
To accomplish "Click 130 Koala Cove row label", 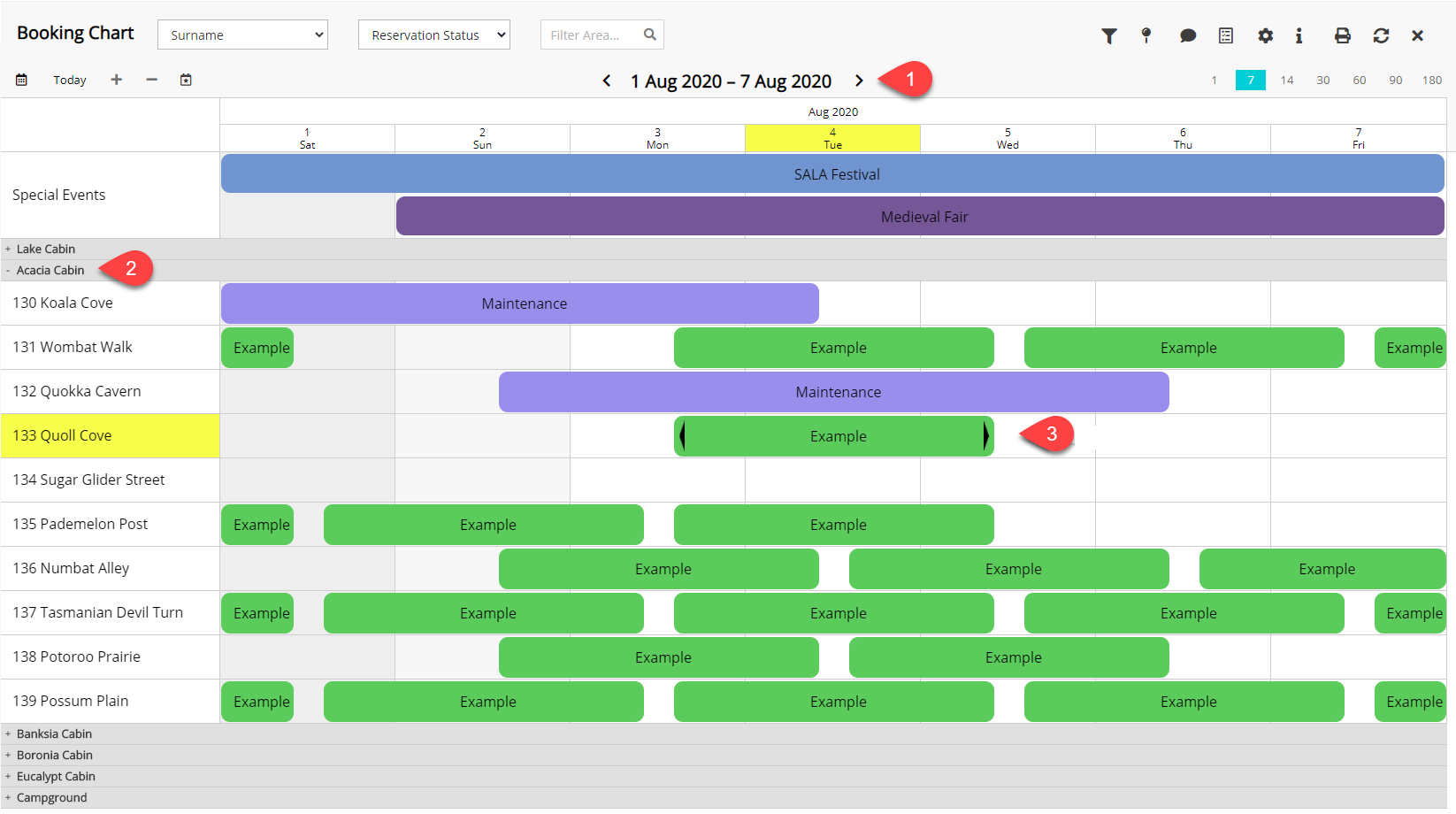I will [63, 303].
